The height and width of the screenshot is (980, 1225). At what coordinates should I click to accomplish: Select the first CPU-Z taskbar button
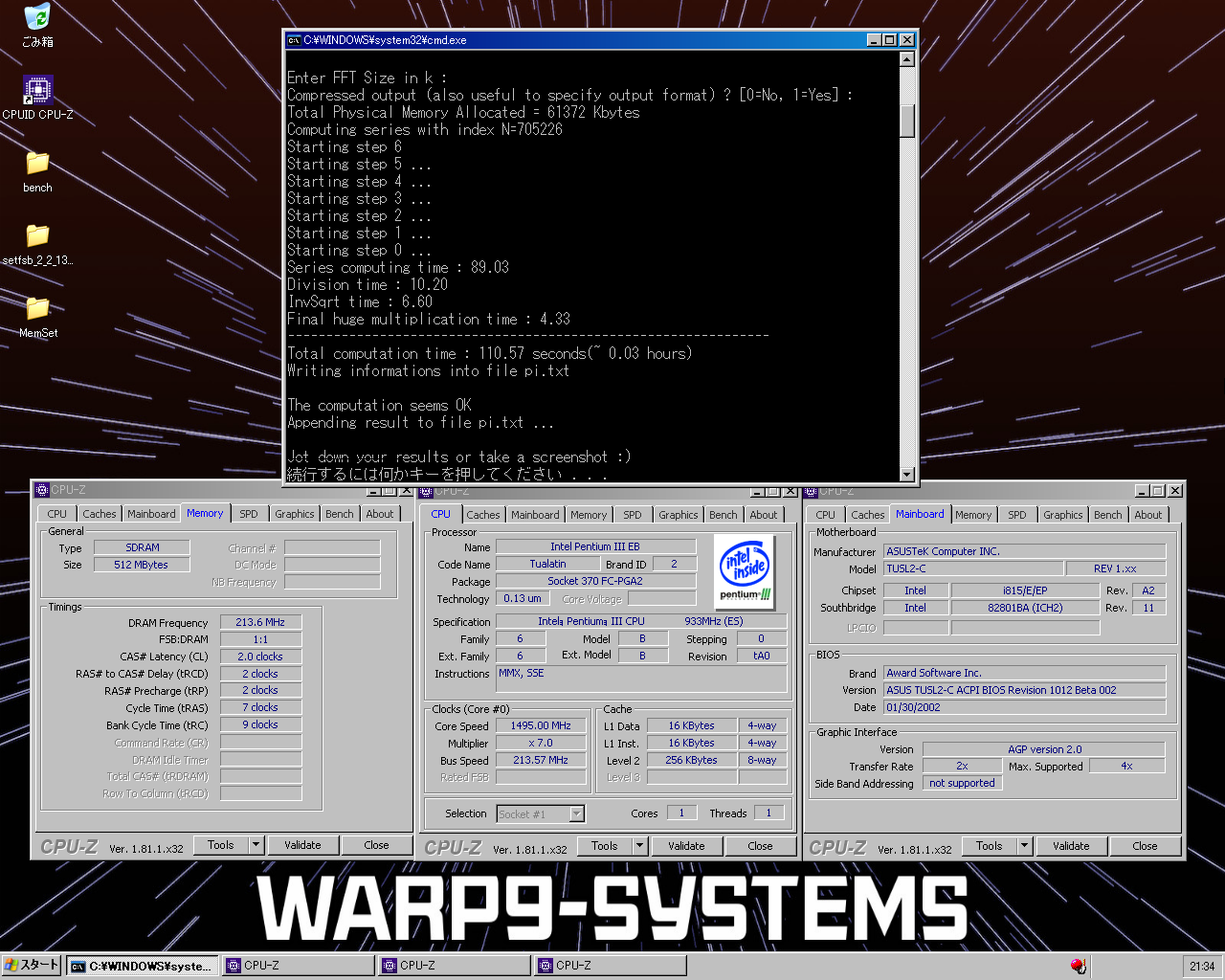click(x=299, y=966)
